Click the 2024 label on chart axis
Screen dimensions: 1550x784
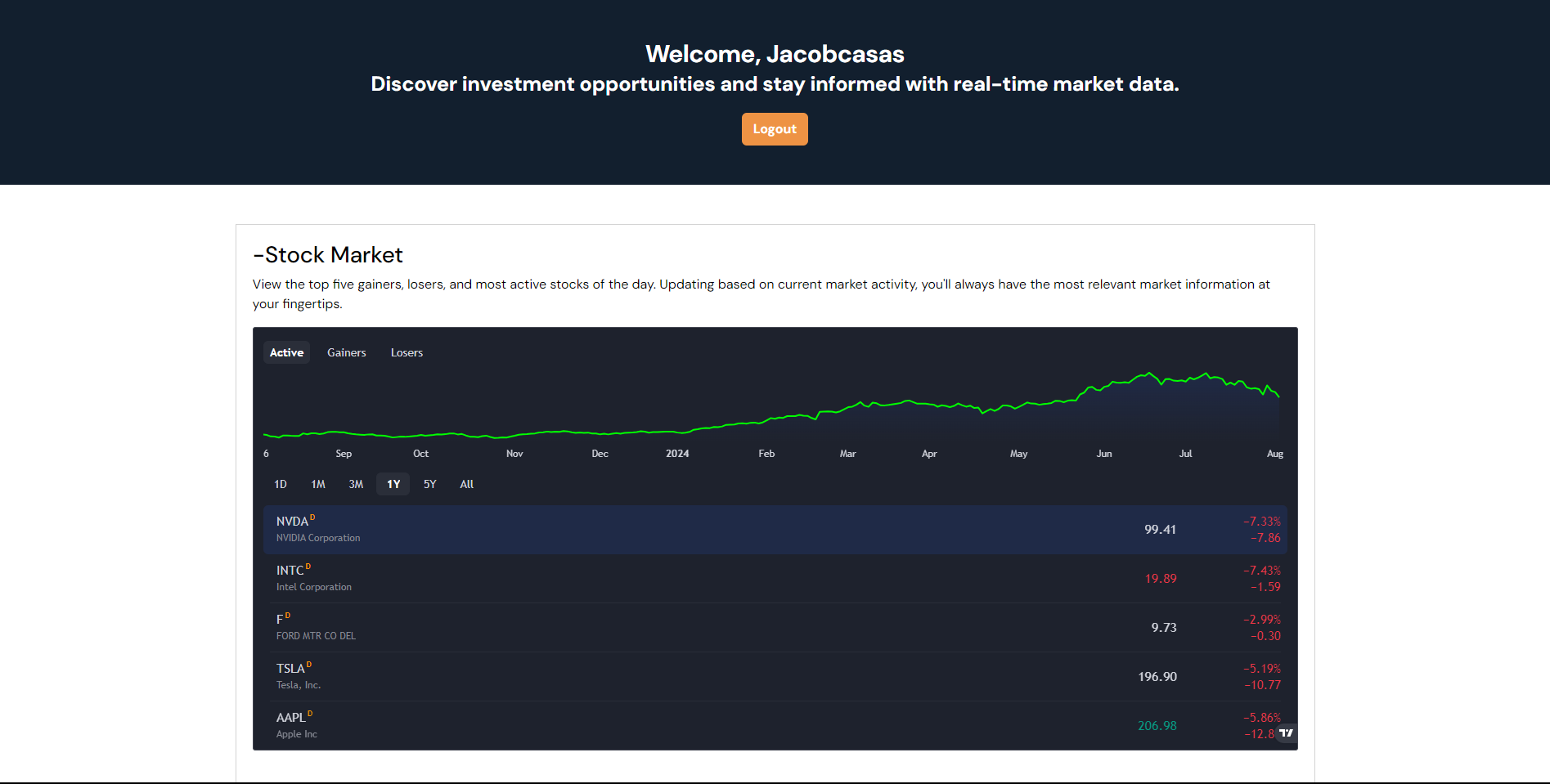pos(677,454)
